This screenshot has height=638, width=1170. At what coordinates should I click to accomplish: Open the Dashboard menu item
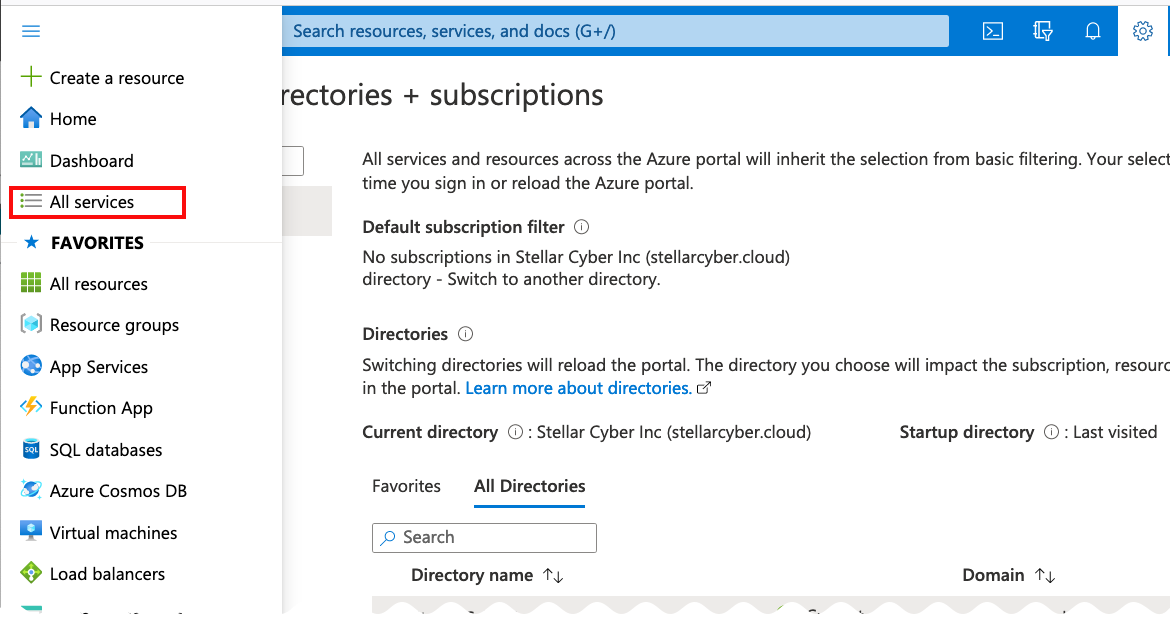[x=91, y=161]
